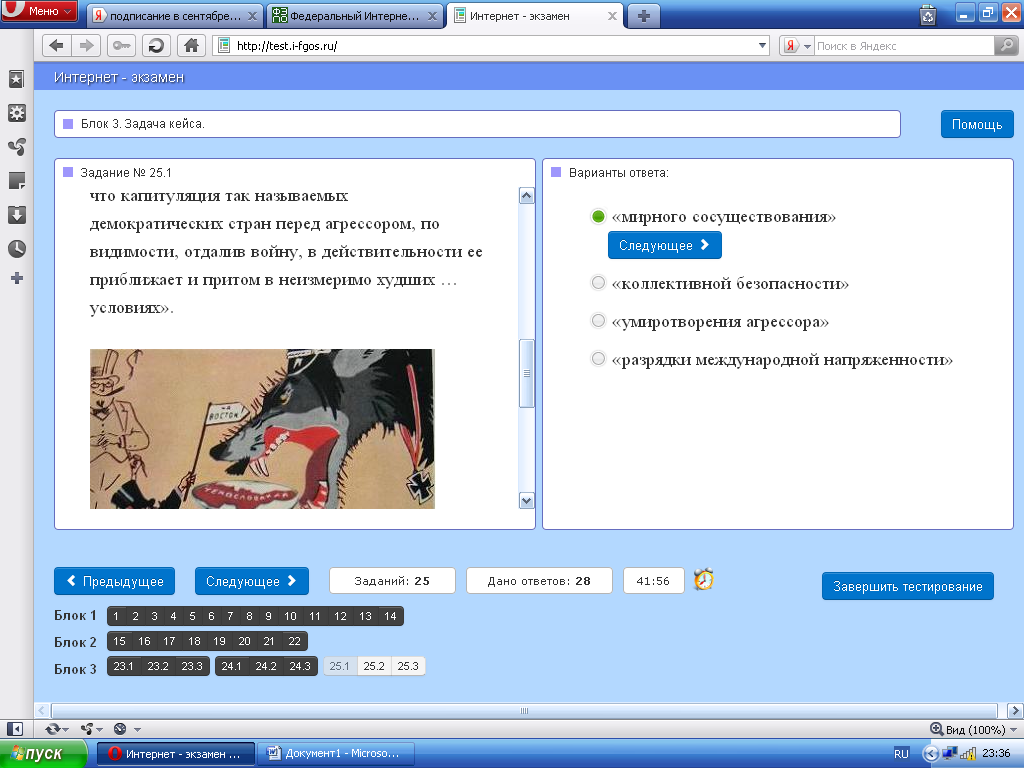Image resolution: width=1024 pixels, height=768 pixels.
Task: Toggle the side panel button in status bar
Action: tap(15, 729)
